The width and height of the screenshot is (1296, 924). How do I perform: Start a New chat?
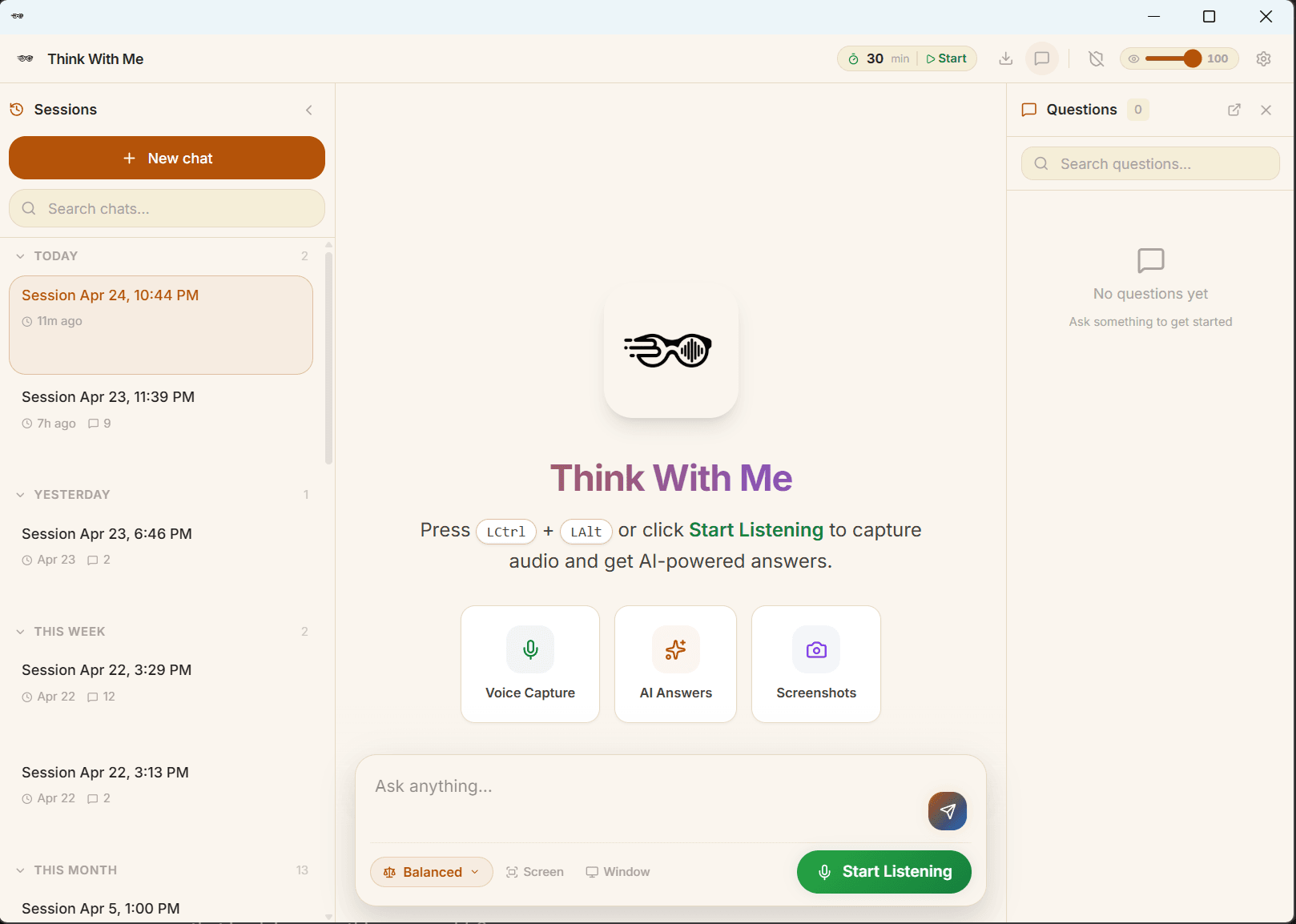point(167,158)
